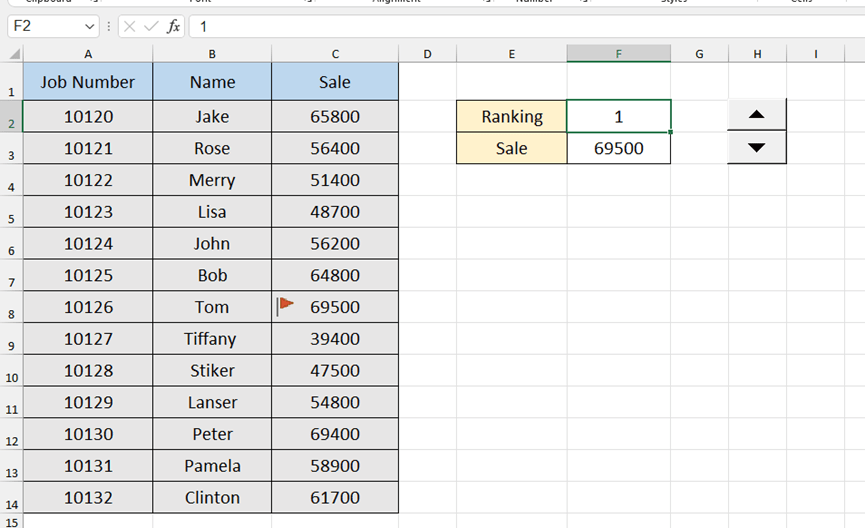Viewport: 865px width, 528px height.
Task: Click the Enter checkmark icon in formula bar
Action: click(x=151, y=26)
